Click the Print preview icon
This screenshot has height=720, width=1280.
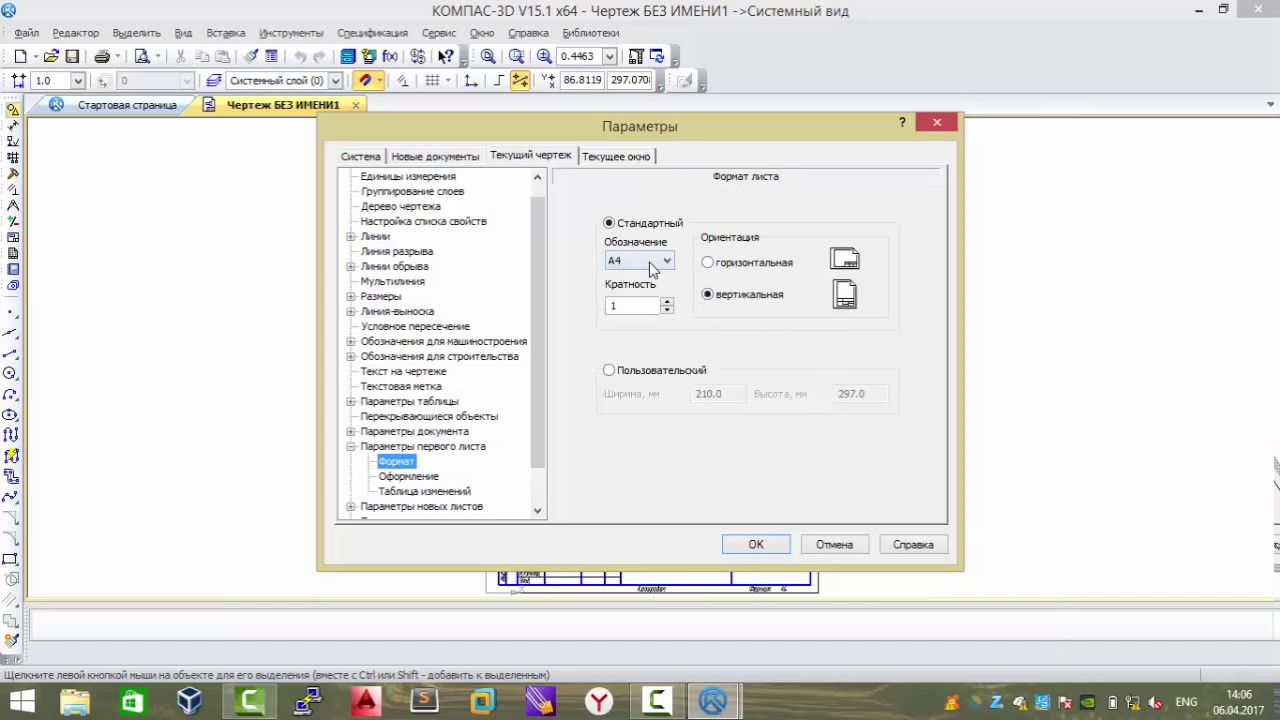pos(142,57)
